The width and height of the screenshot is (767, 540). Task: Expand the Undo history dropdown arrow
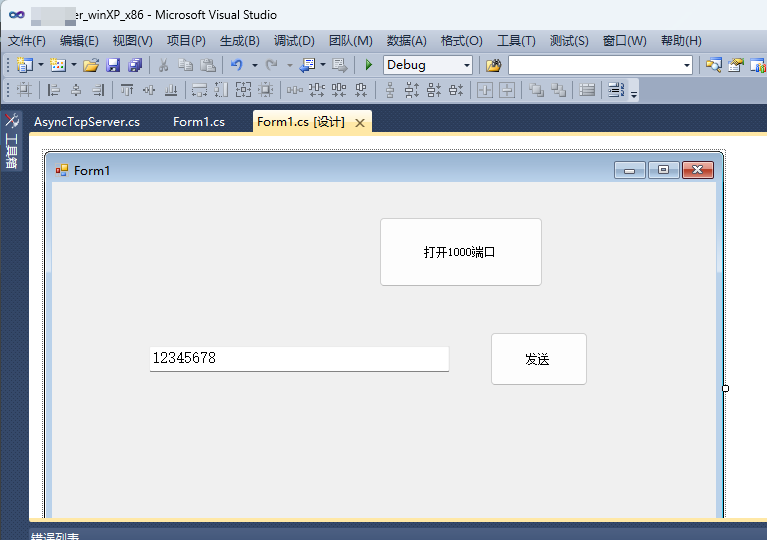255,65
